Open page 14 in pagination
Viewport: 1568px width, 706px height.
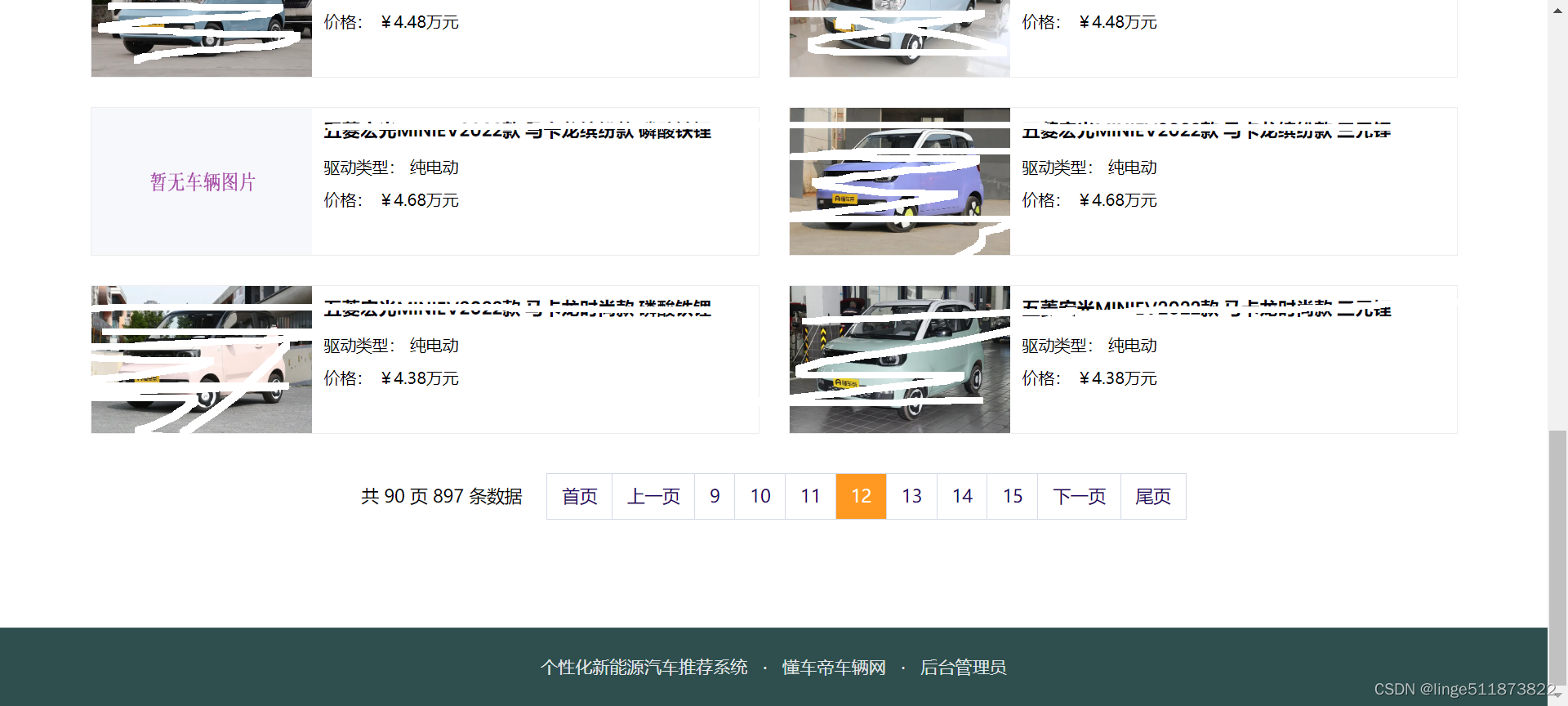[962, 496]
